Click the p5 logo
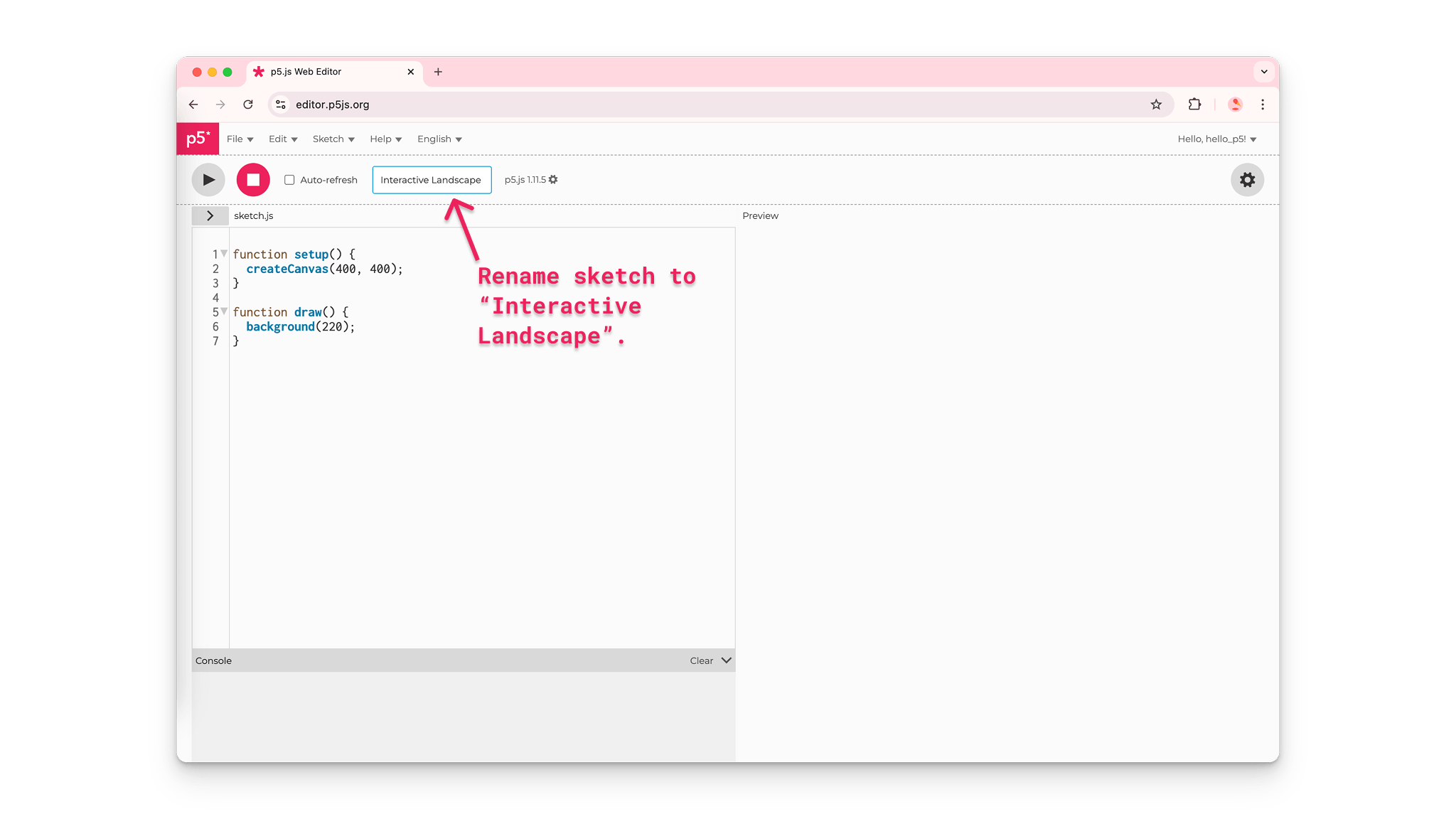This screenshot has width=1456, height=819. click(197, 139)
